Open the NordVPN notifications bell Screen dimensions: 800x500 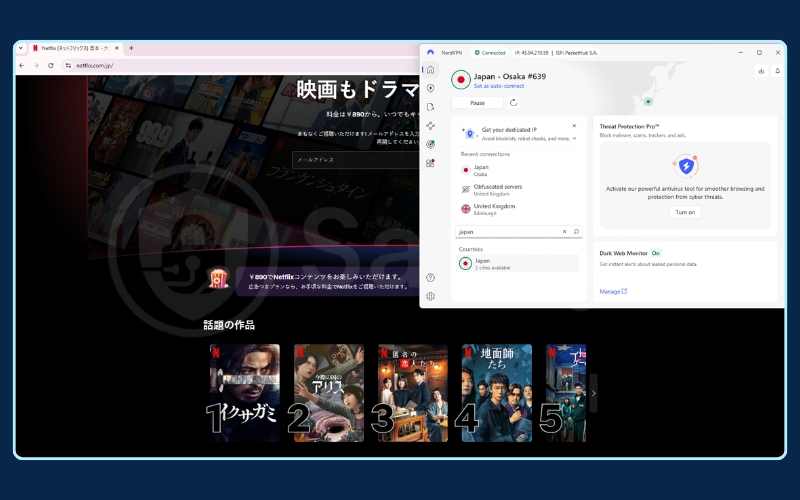778,71
